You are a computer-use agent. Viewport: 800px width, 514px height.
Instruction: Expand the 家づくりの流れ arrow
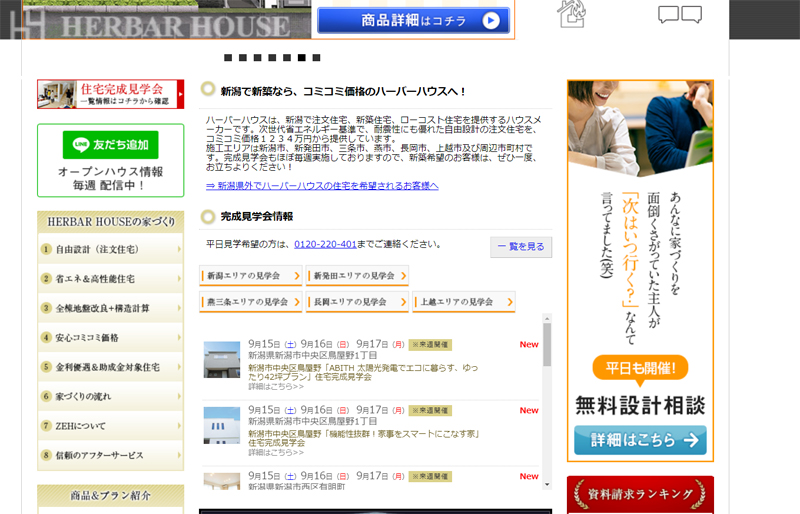point(179,397)
